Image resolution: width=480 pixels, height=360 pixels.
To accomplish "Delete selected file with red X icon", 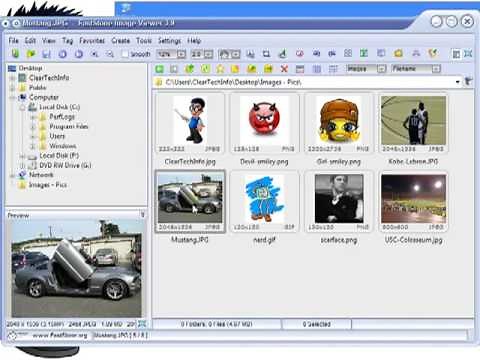I will pos(284,69).
